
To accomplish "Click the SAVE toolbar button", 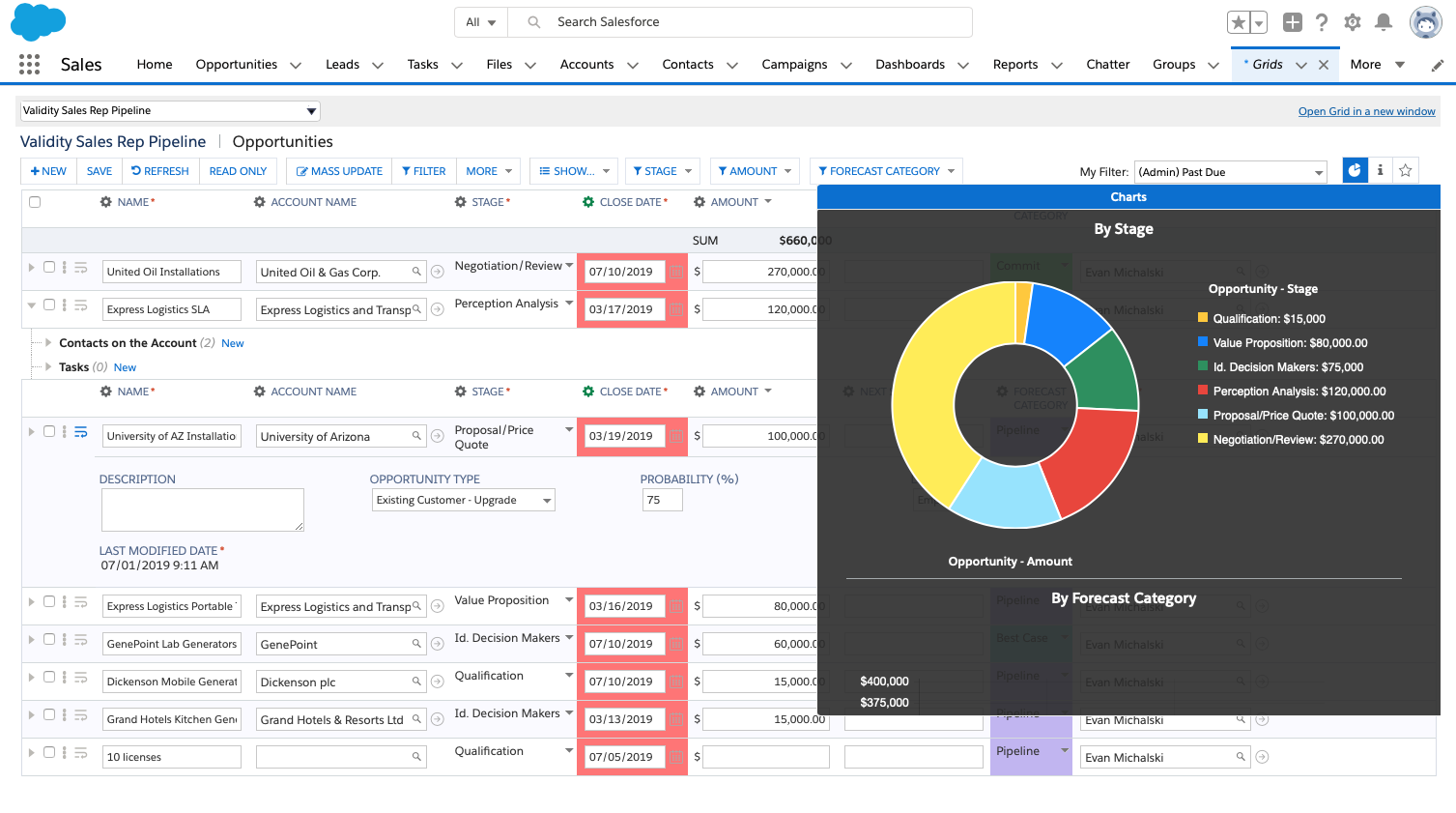I will click(x=100, y=171).
